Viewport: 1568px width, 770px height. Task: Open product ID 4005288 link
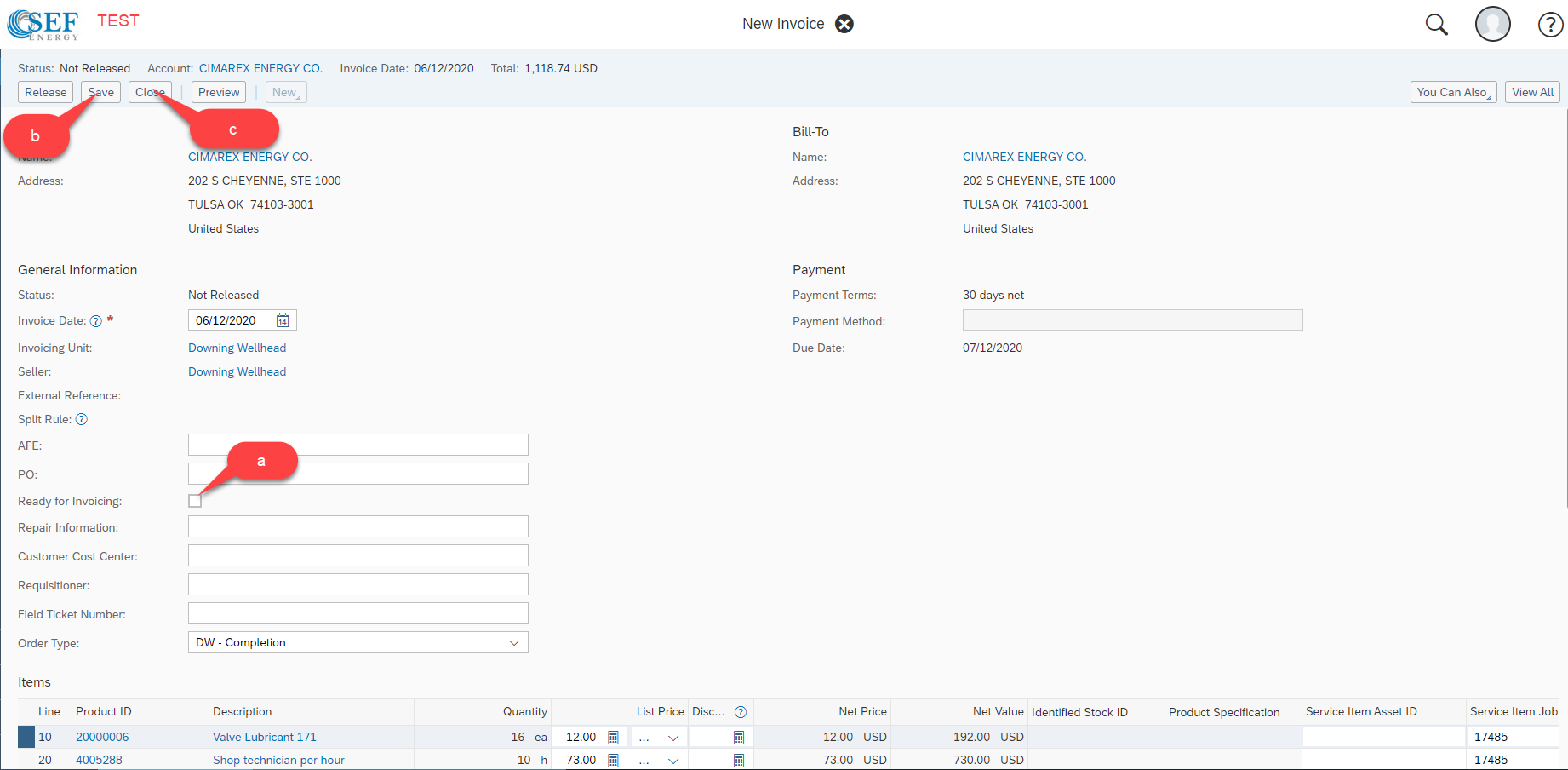[x=99, y=760]
